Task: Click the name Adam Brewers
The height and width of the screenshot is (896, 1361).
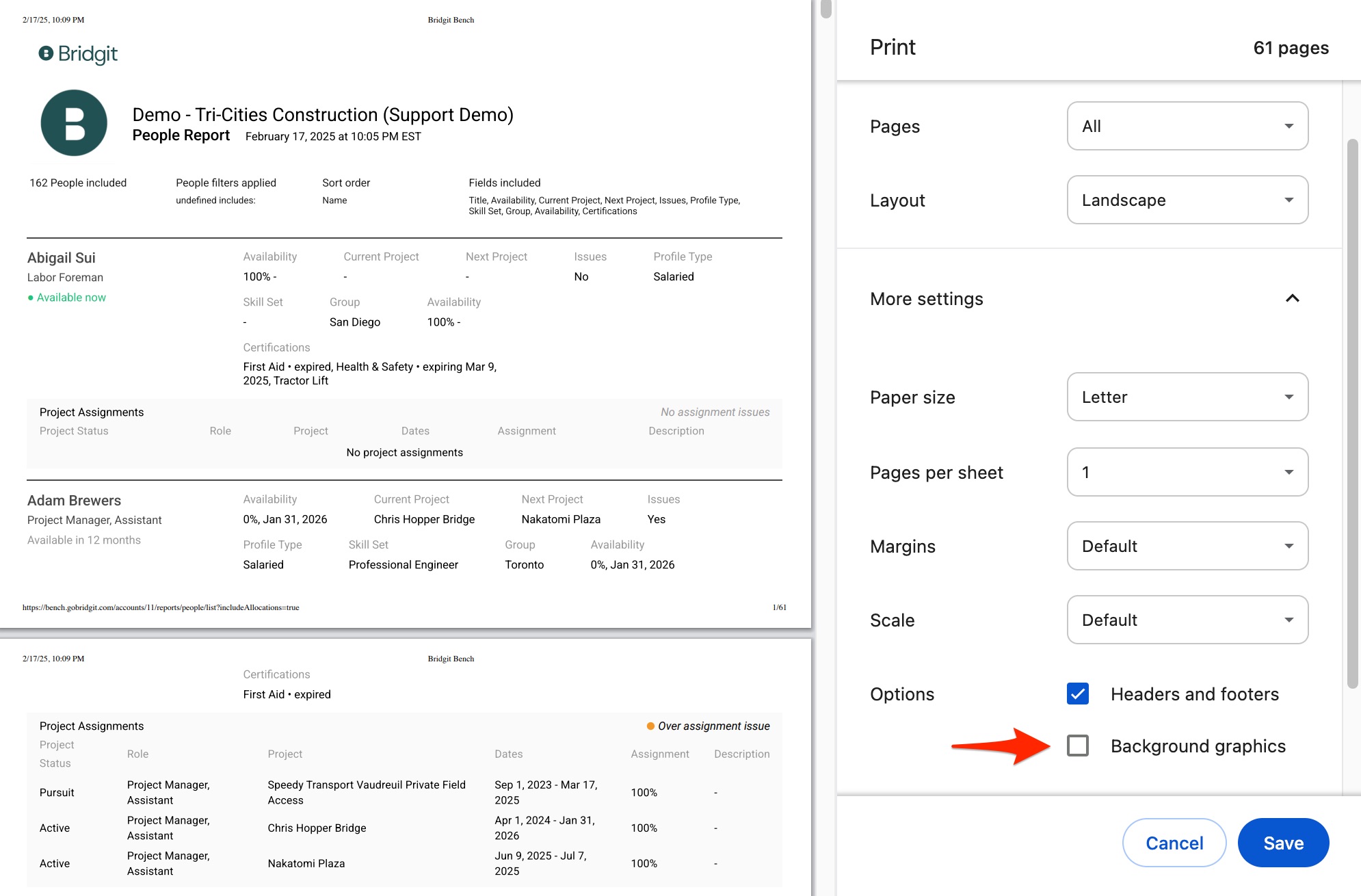Action: tap(74, 501)
